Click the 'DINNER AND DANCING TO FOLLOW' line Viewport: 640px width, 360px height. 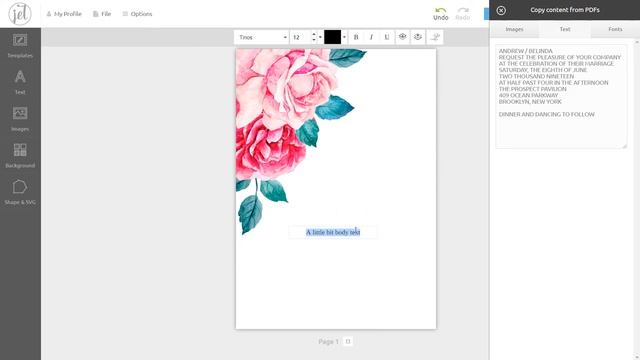[547, 114]
